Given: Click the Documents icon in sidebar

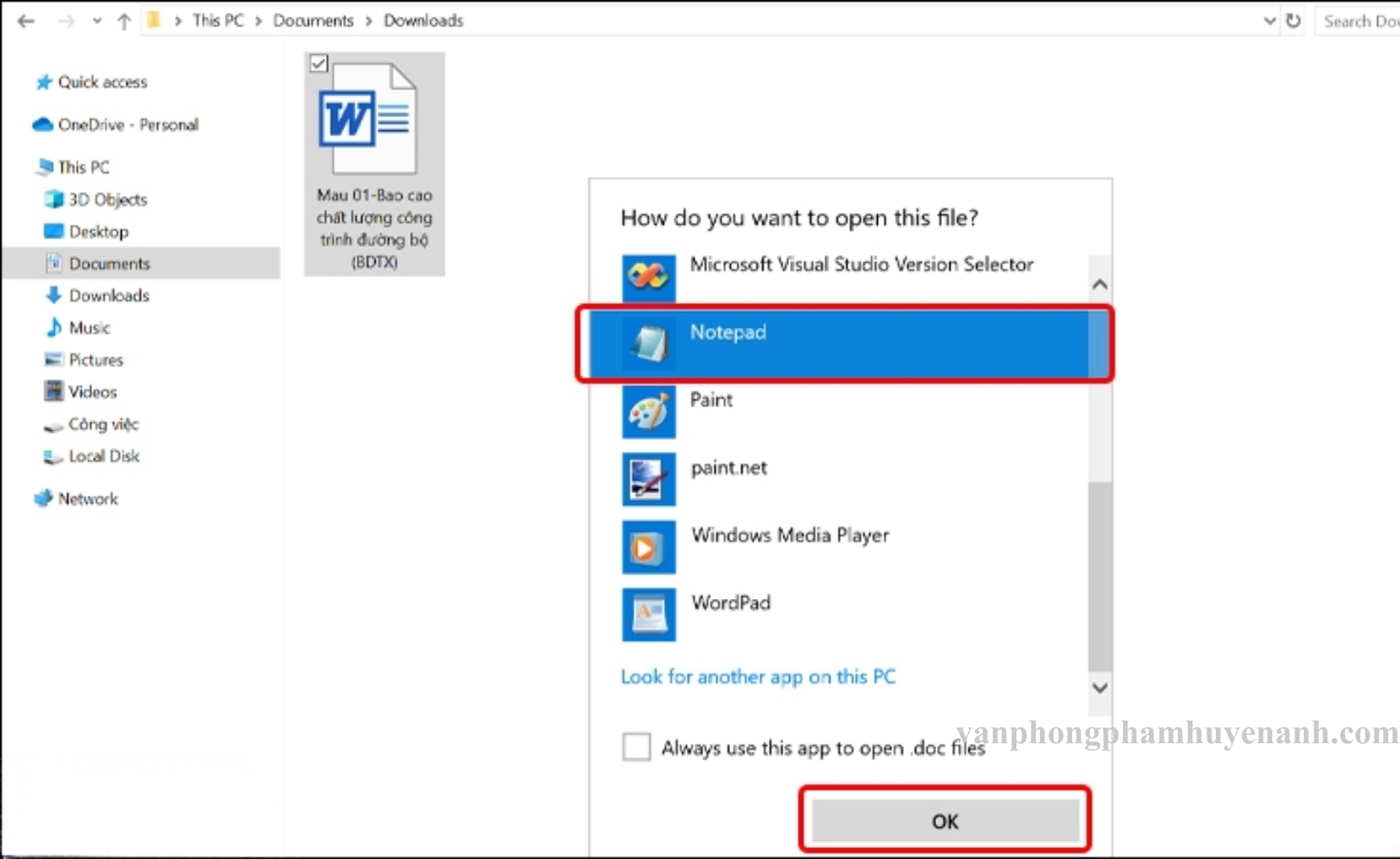Looking at the screenshot, I should tap(54, 264).
